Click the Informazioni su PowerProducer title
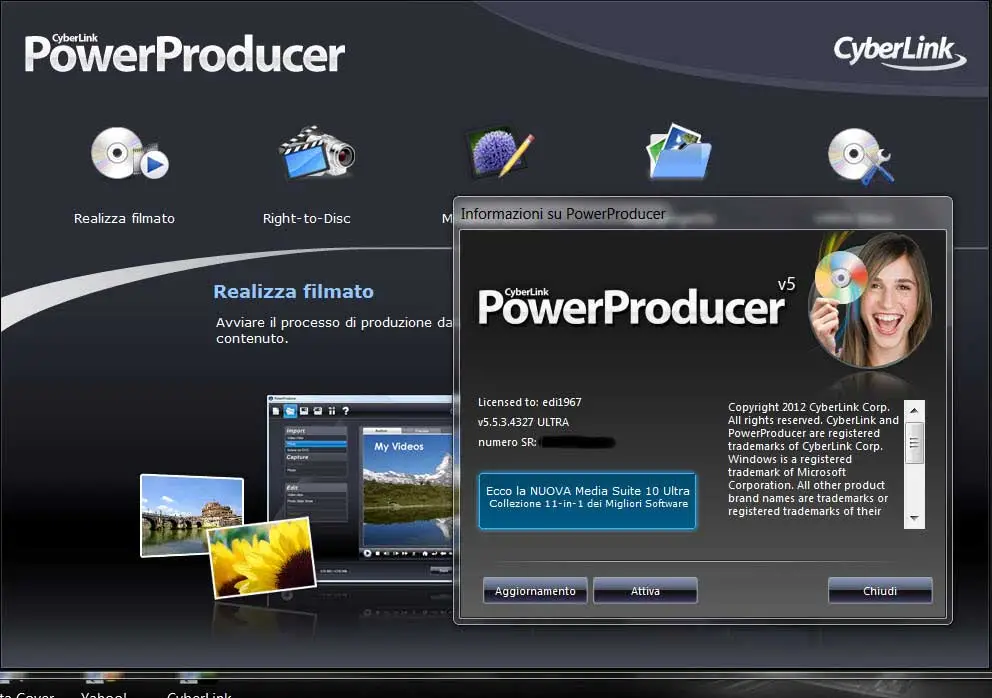This screenshot has height=698, width=992. (x=563, y=214)
